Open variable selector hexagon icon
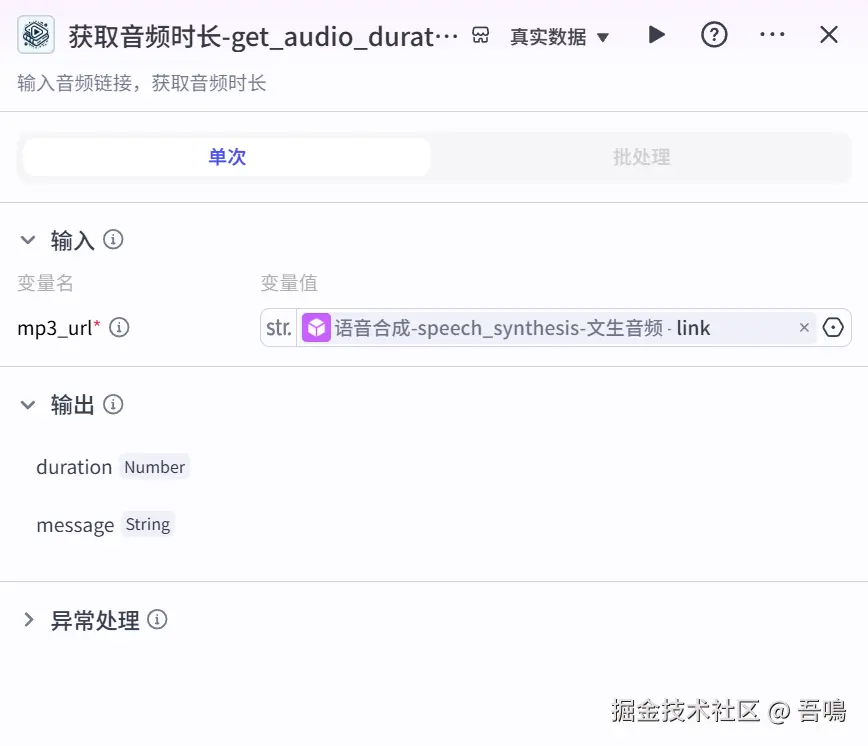The height and width of the screenshot is (746, 868). pos(833,328)
